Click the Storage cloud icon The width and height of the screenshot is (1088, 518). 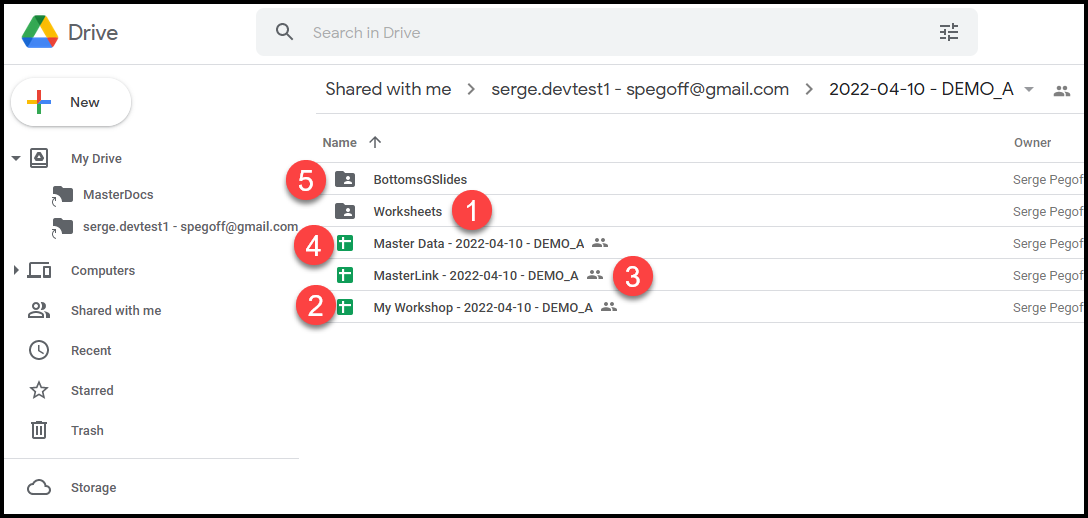point(39,487)
